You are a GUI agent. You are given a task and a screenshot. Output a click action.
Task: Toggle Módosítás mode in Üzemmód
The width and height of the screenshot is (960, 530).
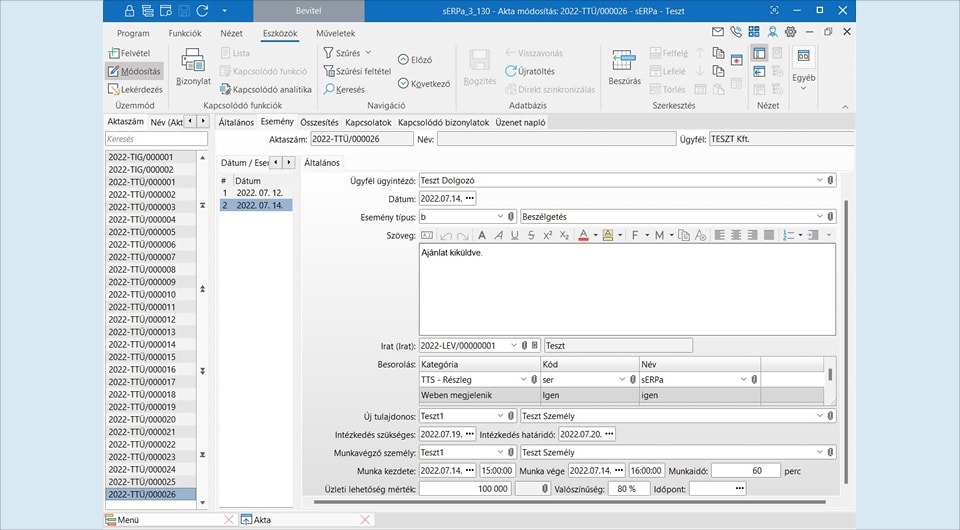(133, 71)
